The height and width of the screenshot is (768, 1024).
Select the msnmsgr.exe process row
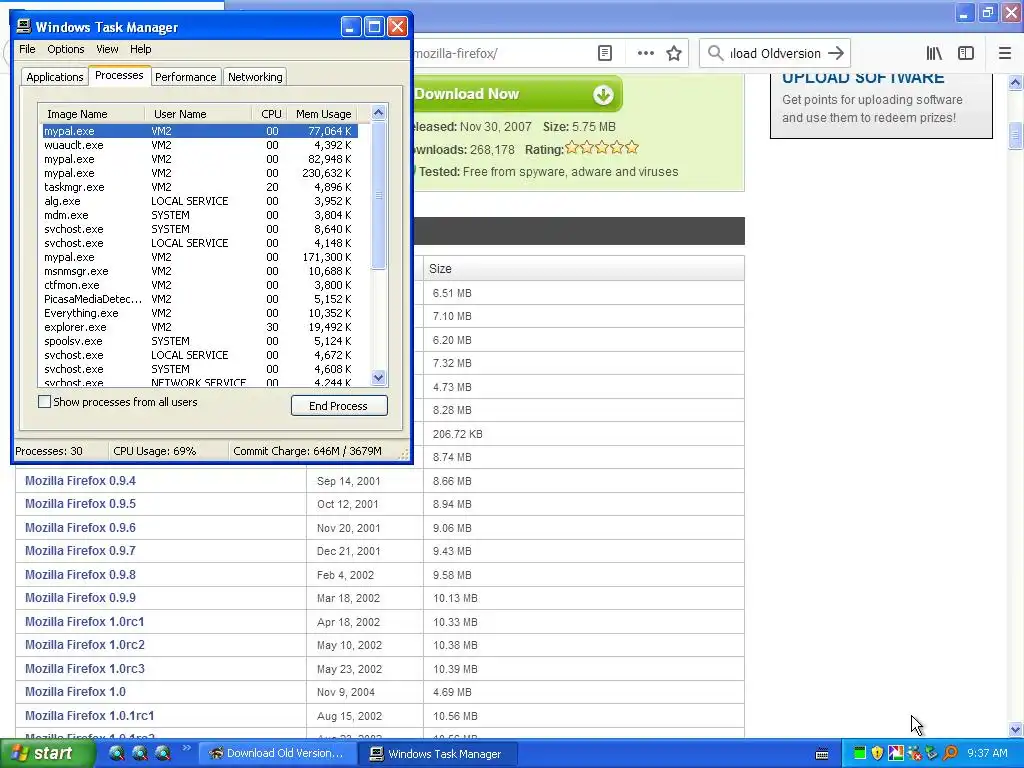click(199, 271)
